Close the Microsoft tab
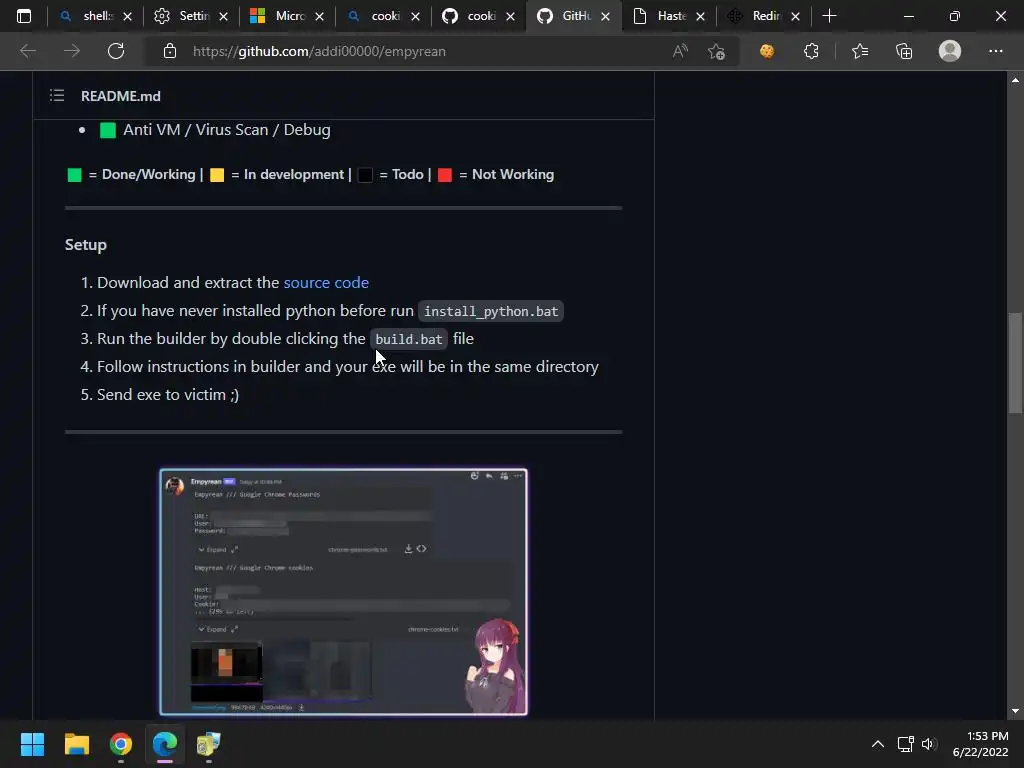1024x768 pixels. click(x=319, y=16)
